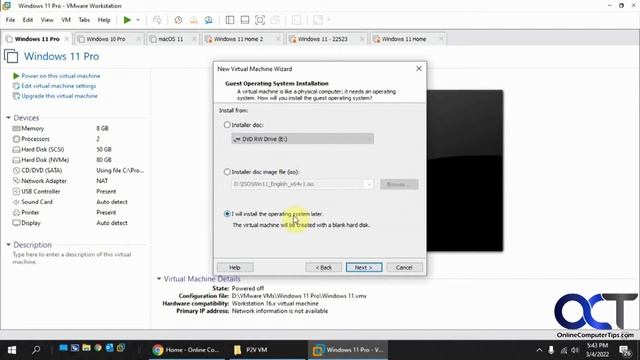The width and height of the screenshot is (640, 360).
Task: Click the Take Snapshot clock icon
Action: tap(178, 20)
